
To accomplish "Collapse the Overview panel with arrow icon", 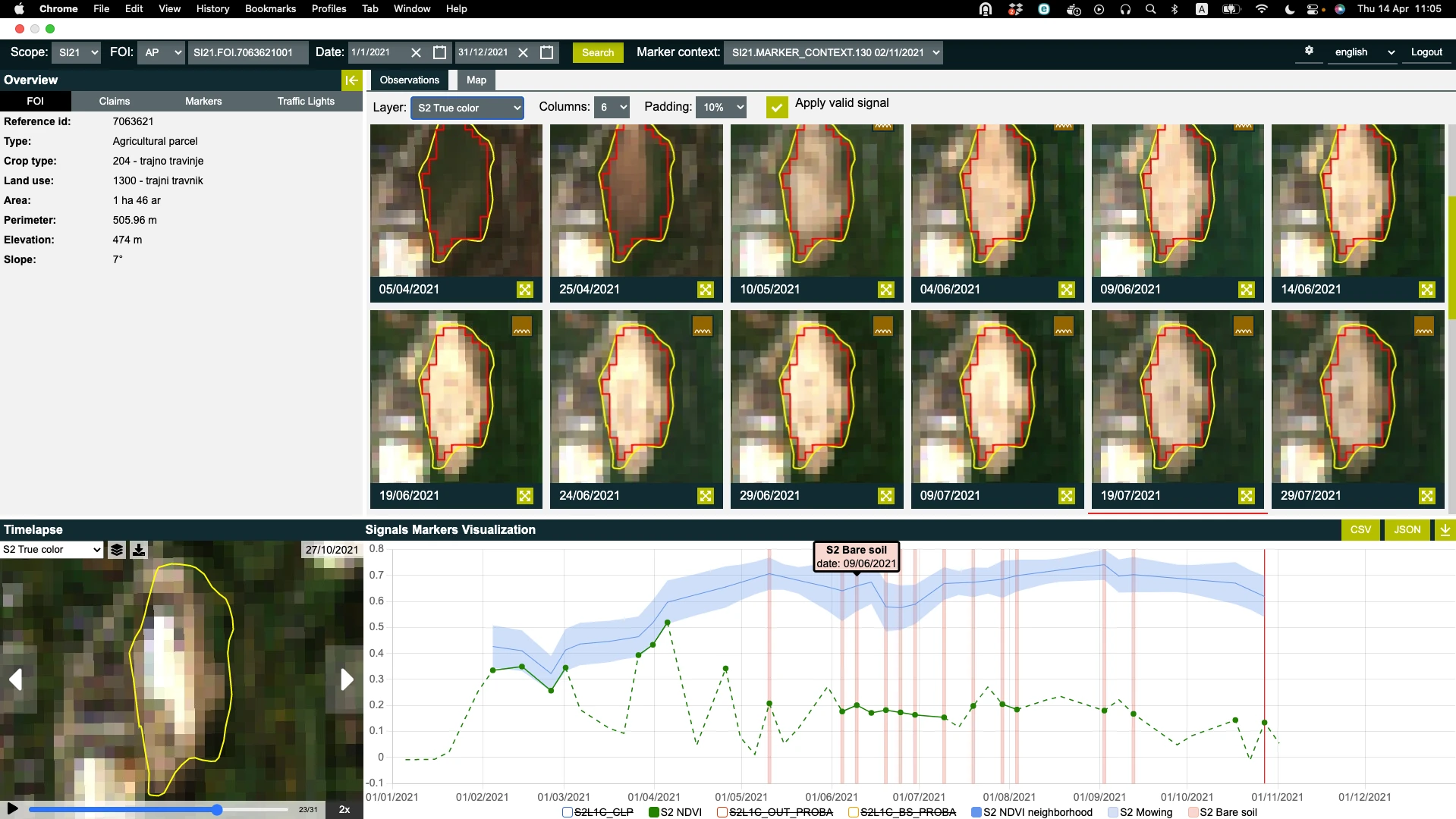I will click(351, 80).
